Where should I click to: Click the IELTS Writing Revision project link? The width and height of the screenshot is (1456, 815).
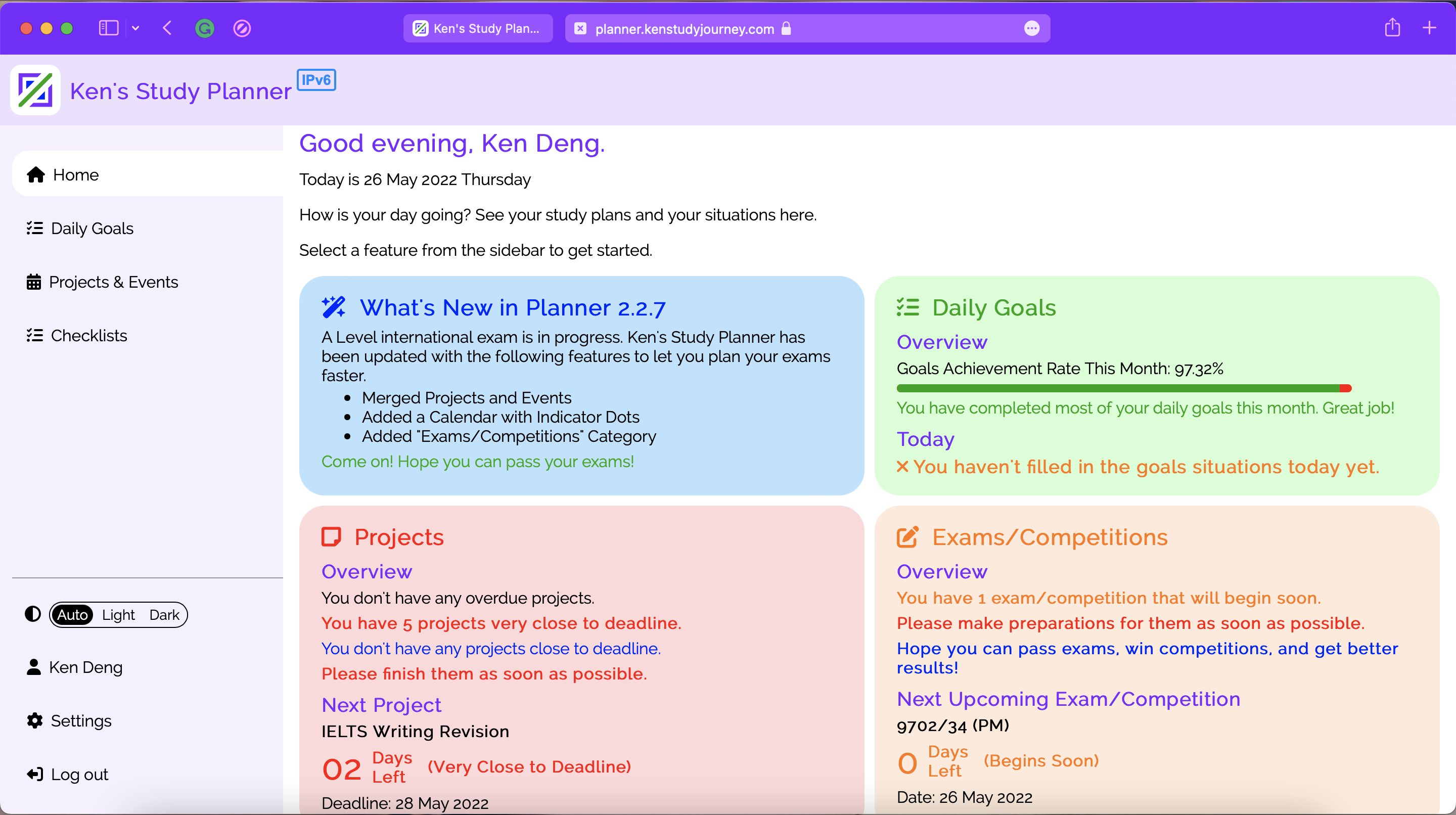click(x=414, y=731)
